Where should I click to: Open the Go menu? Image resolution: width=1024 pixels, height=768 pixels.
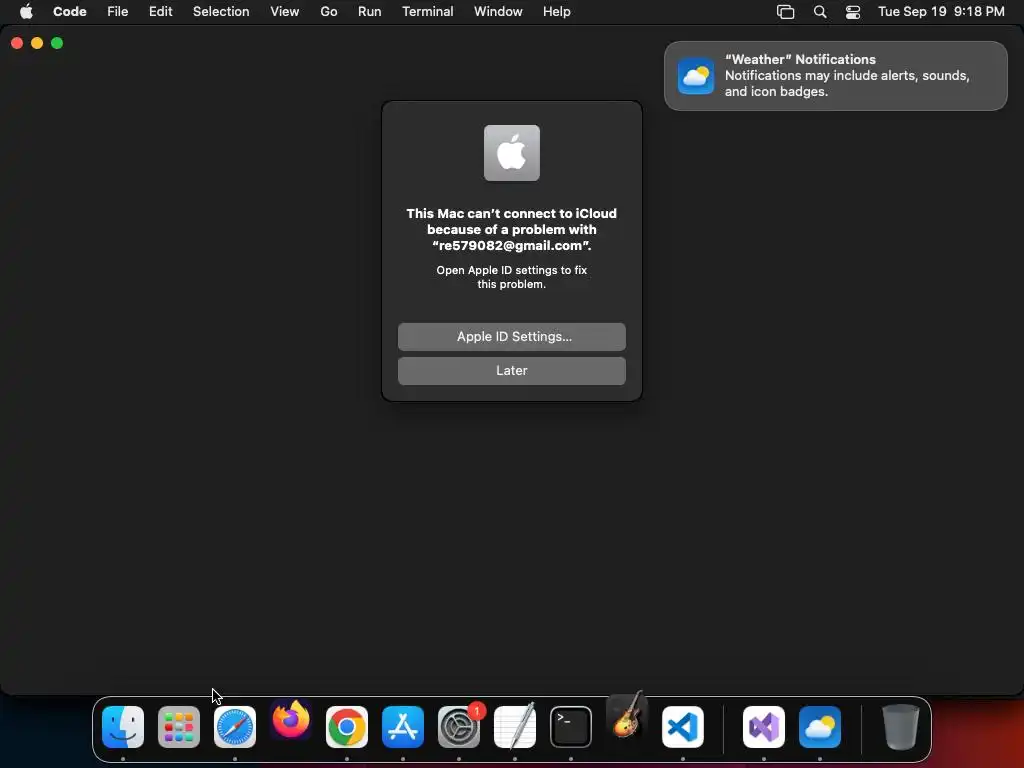(x=329, y=11)
